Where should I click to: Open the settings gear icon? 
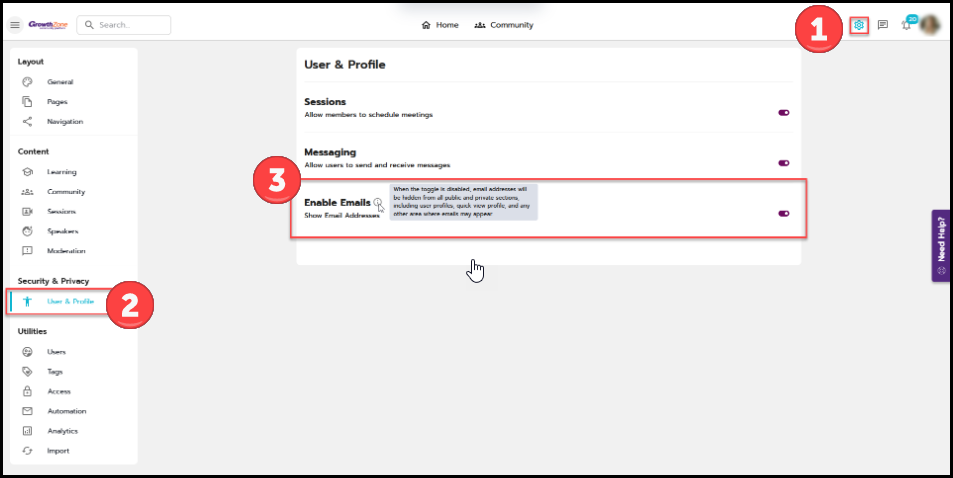[x=858, y=25]
